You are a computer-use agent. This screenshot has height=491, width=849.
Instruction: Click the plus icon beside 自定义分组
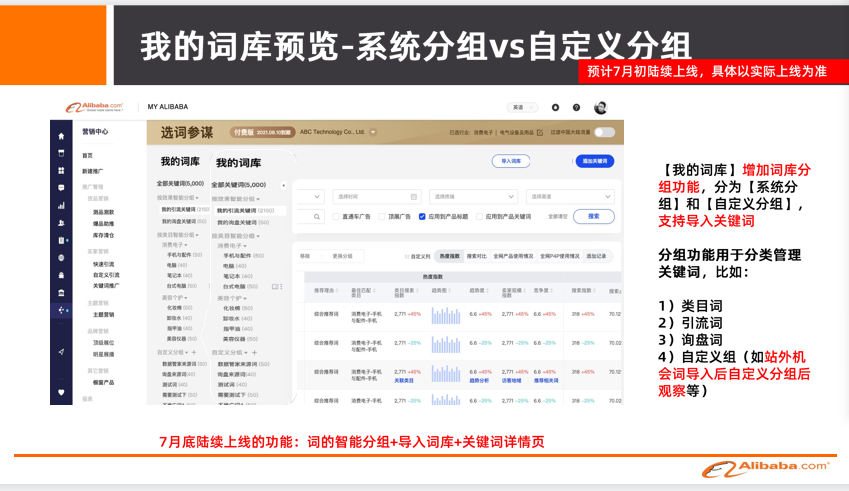click(255, 352)
